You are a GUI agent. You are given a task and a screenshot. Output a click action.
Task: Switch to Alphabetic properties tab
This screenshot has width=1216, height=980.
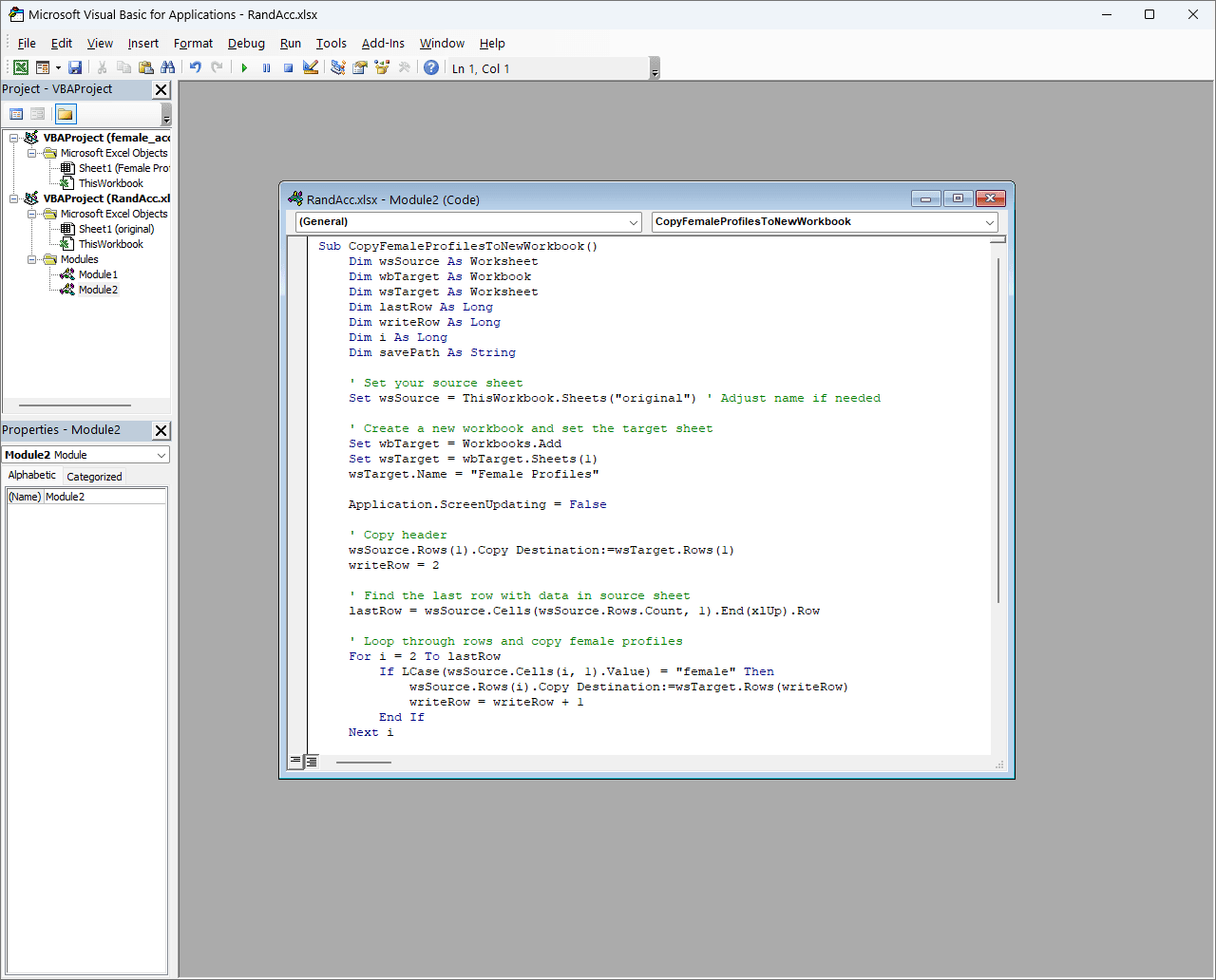32,475
